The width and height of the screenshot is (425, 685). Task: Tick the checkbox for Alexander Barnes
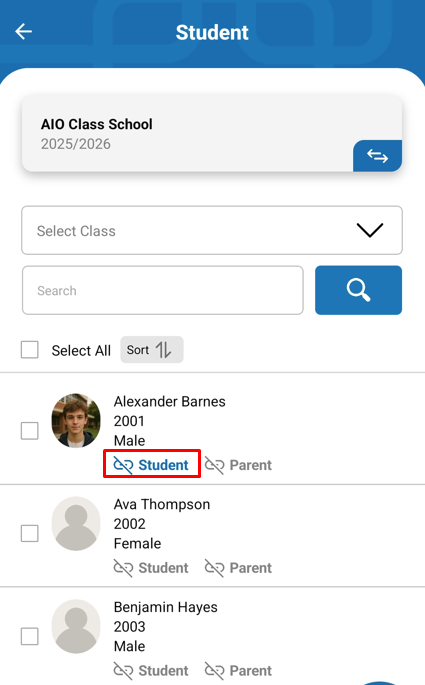coord(30,431)
